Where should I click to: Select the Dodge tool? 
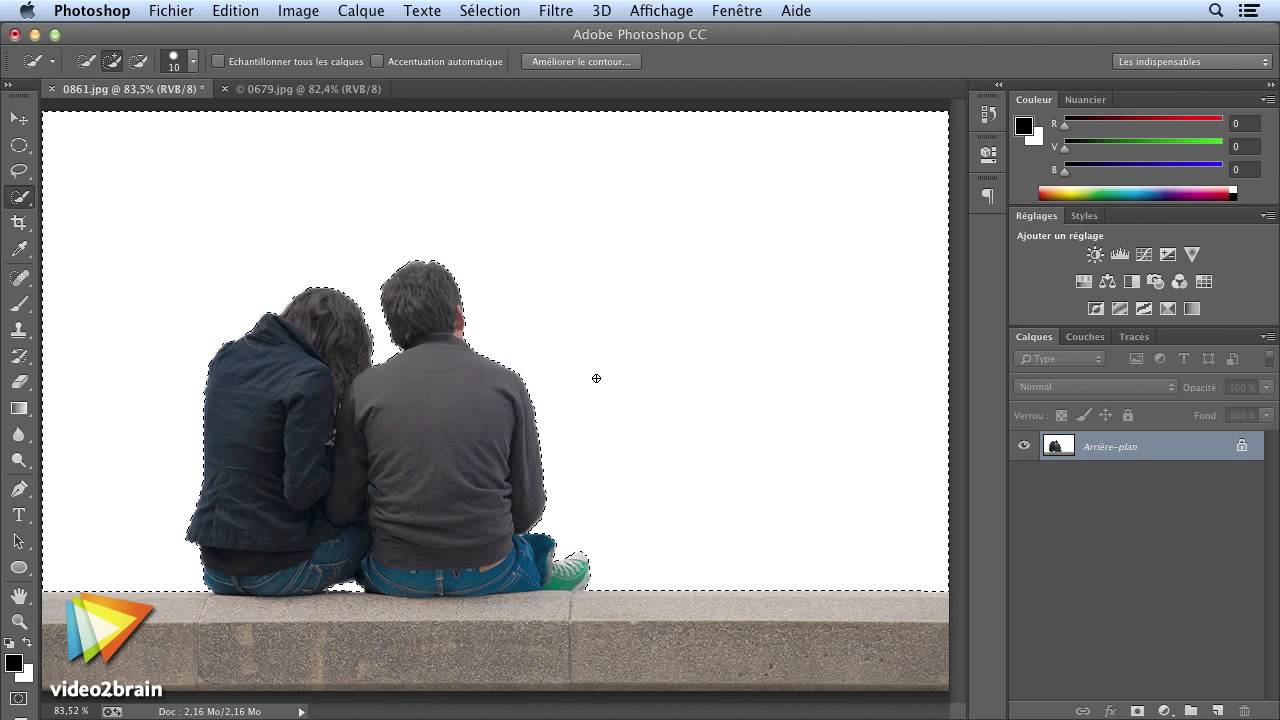coord(19,460)
